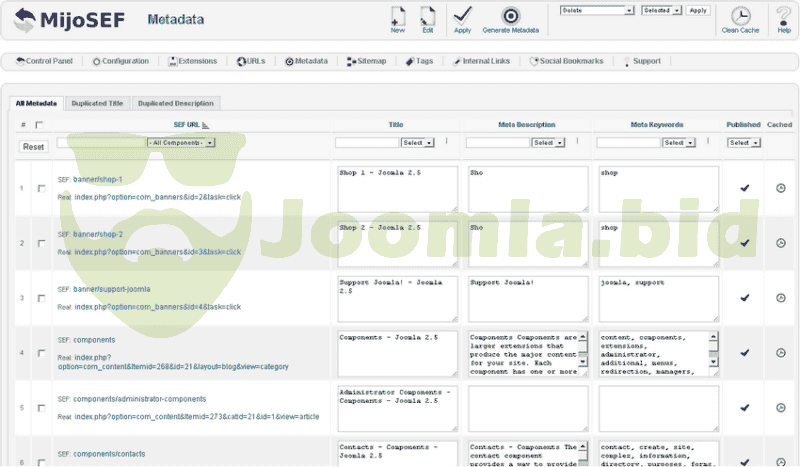Switch to the Duplicated Title tab
The image size is (800, 467).
[x=98, y=103]
